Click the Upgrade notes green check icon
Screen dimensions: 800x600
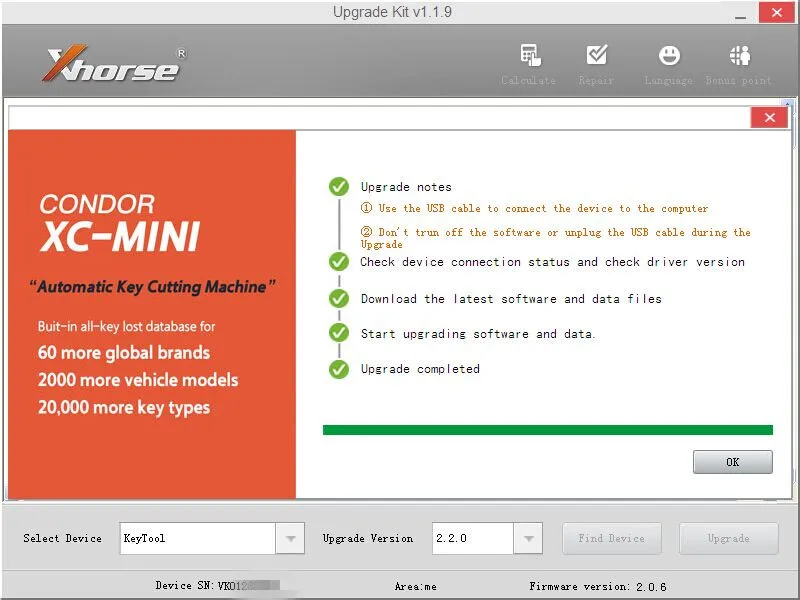(339, 187)
